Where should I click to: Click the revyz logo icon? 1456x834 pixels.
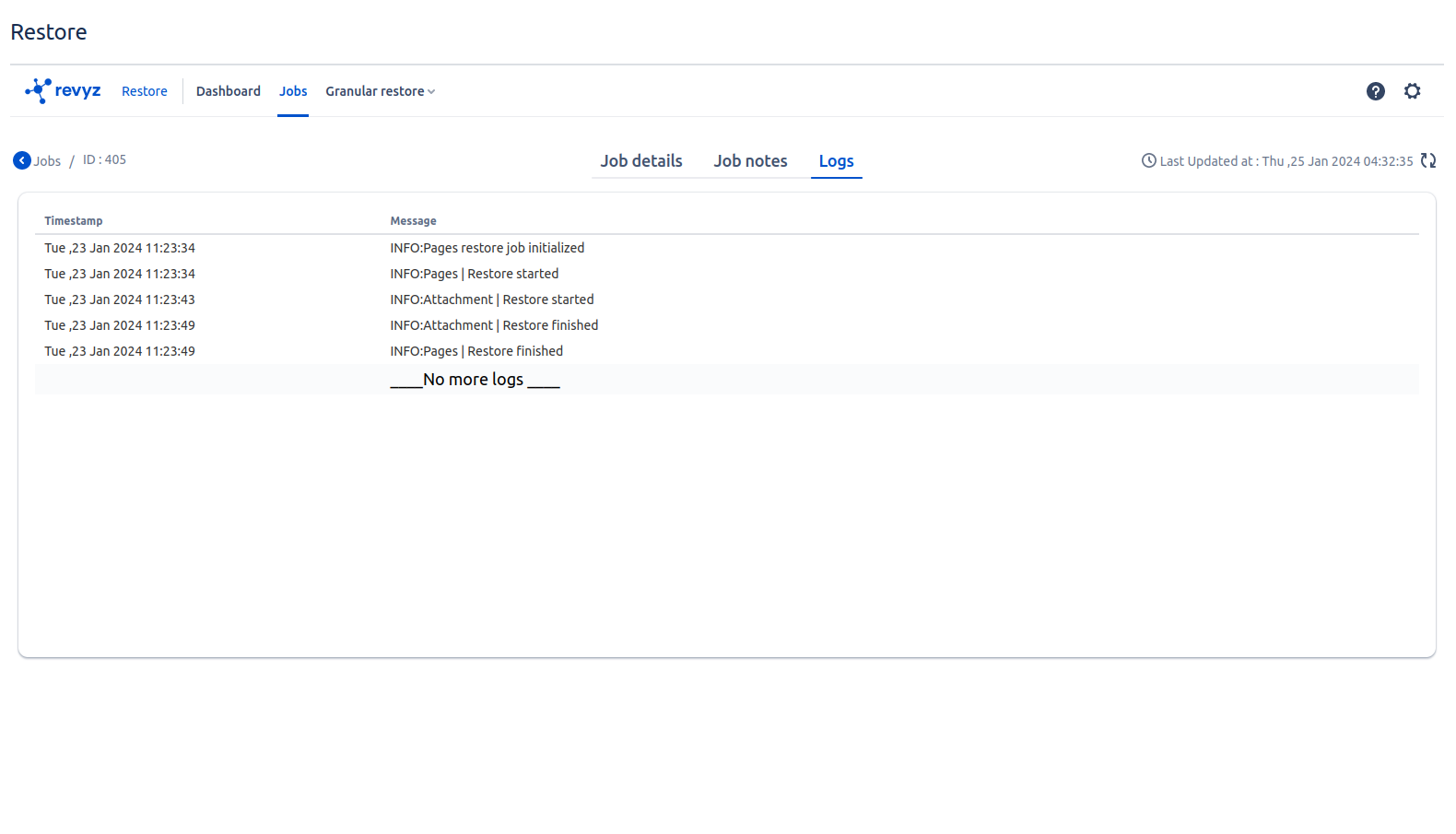click(39, 90)
